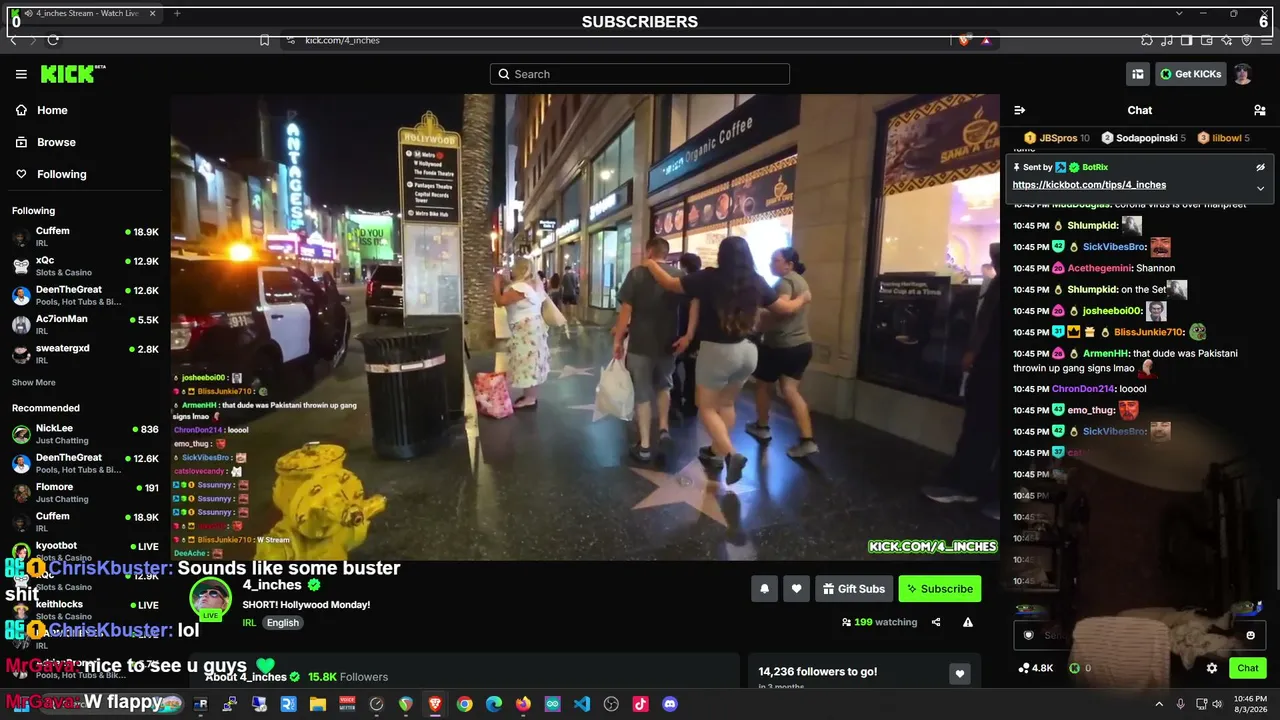Image resolution: width=1280 pixels, height=720 pixels.
Task: Go to Home in sidebar
Action: (52, 110)
